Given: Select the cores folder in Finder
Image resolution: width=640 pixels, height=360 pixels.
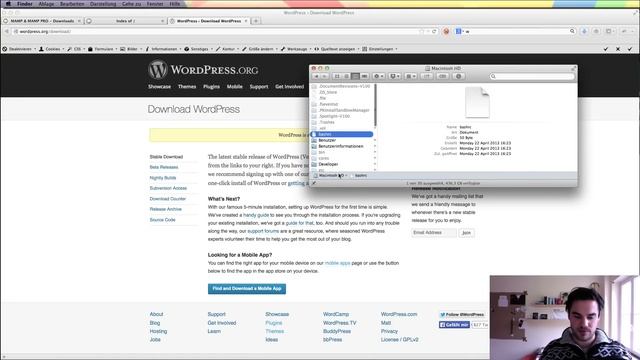Looking at the screenshot, I should point(323,158).
